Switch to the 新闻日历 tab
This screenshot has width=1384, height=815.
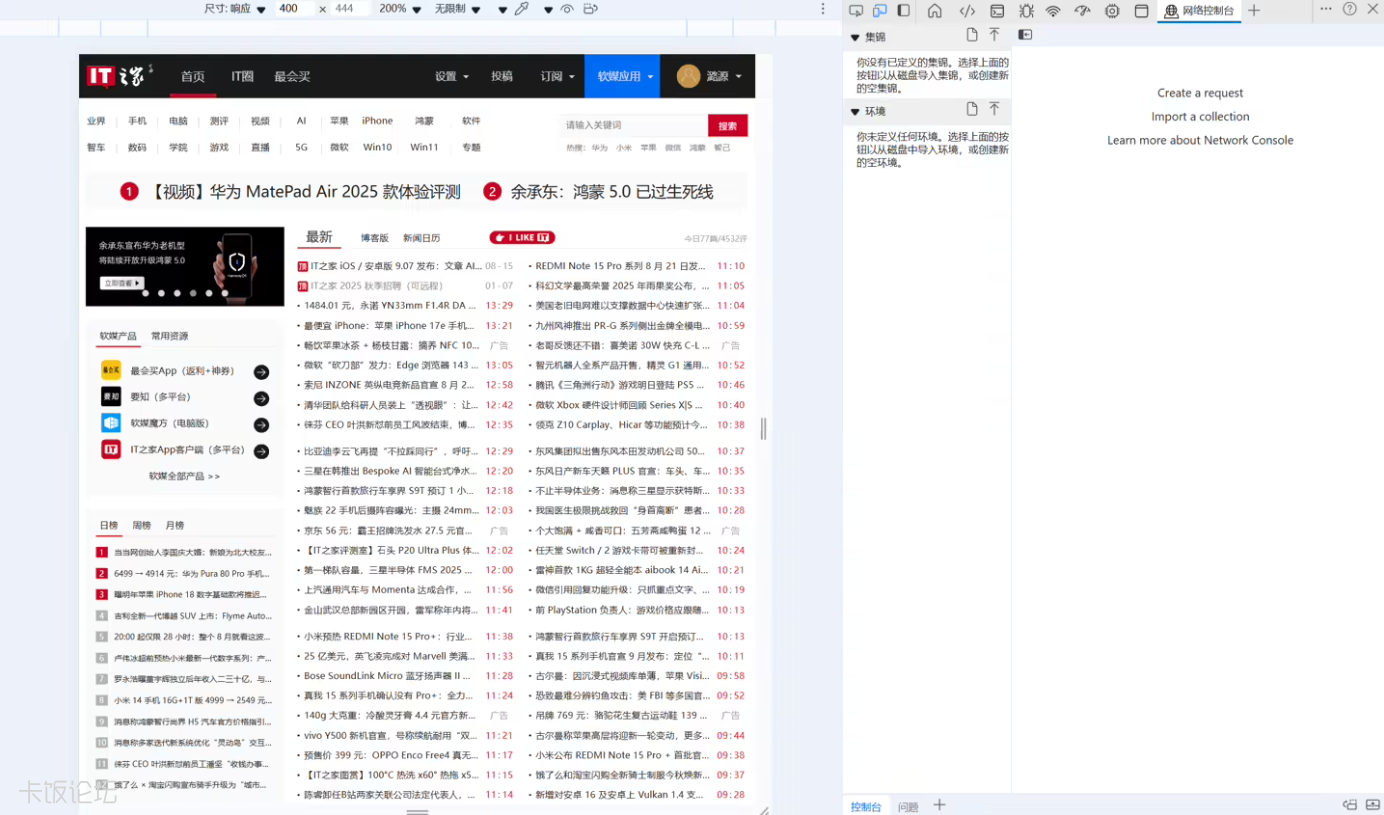click(x=421, y=238)
